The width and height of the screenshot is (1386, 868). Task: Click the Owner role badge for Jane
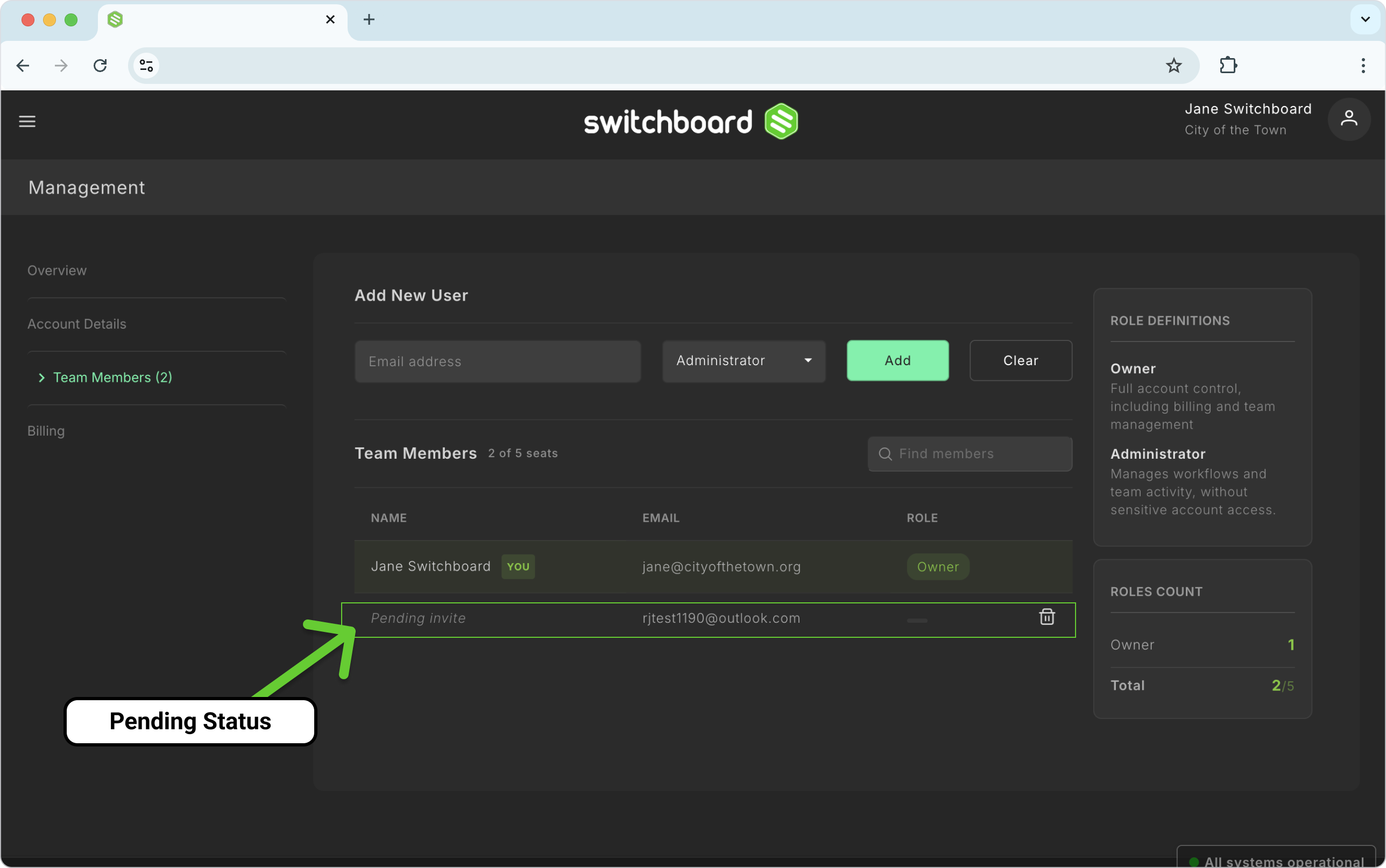pyautogui.click(x=938, y=567)
